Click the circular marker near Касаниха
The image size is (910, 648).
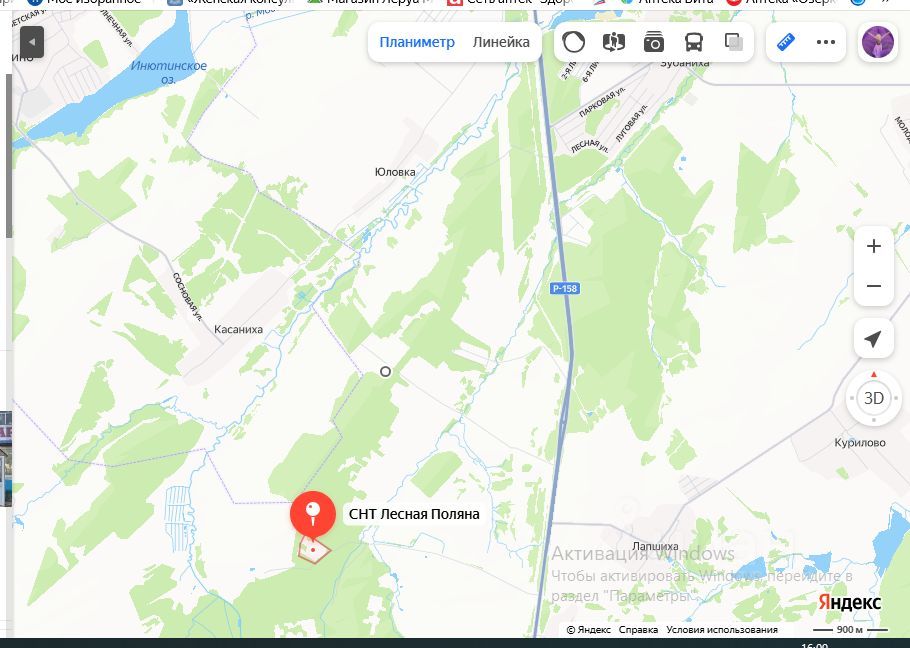pos(385,372)
